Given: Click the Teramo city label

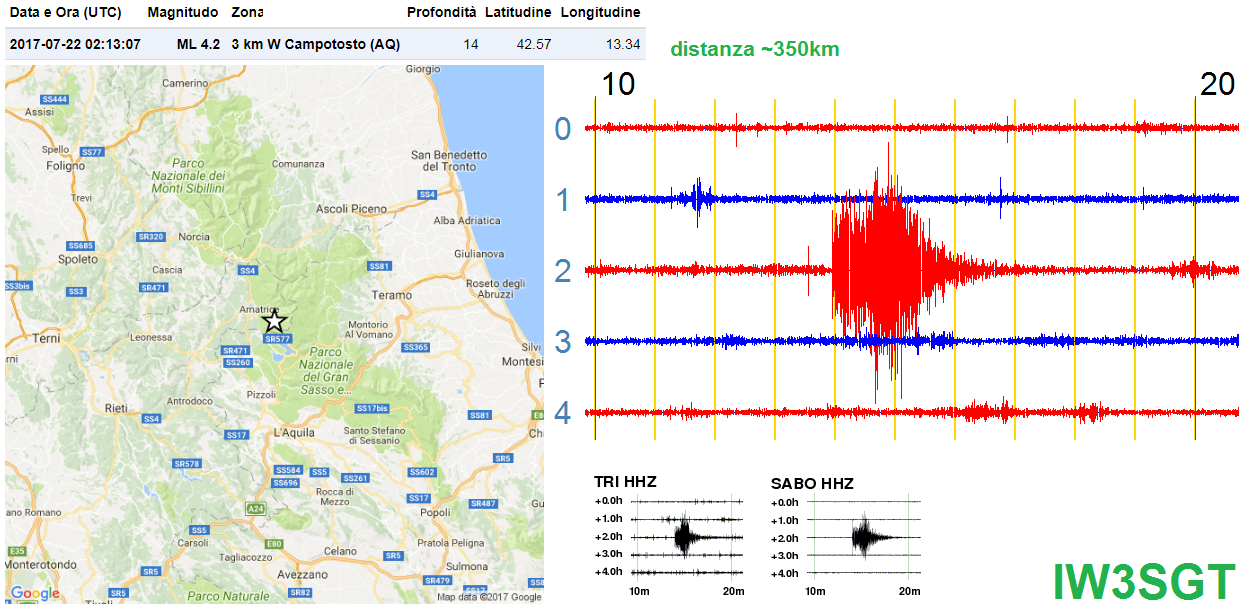Looking at the screenshot, I should [392, 295].
